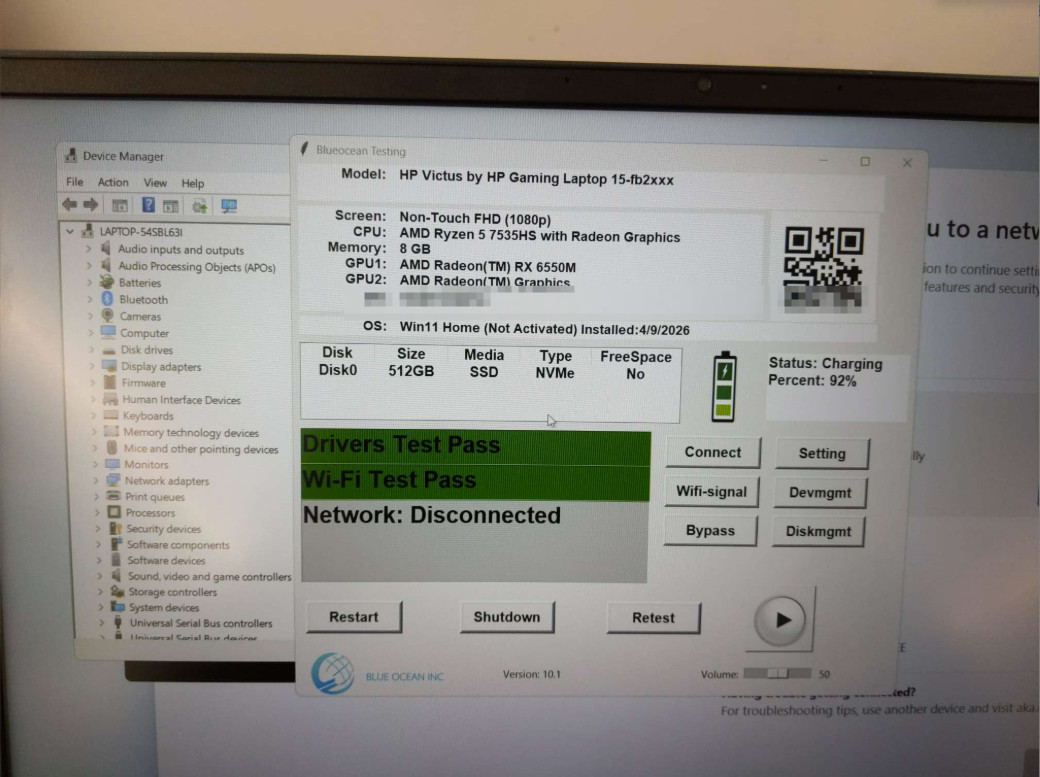
Task: Click the Diskmgmt button
Action: click(818, 531)
